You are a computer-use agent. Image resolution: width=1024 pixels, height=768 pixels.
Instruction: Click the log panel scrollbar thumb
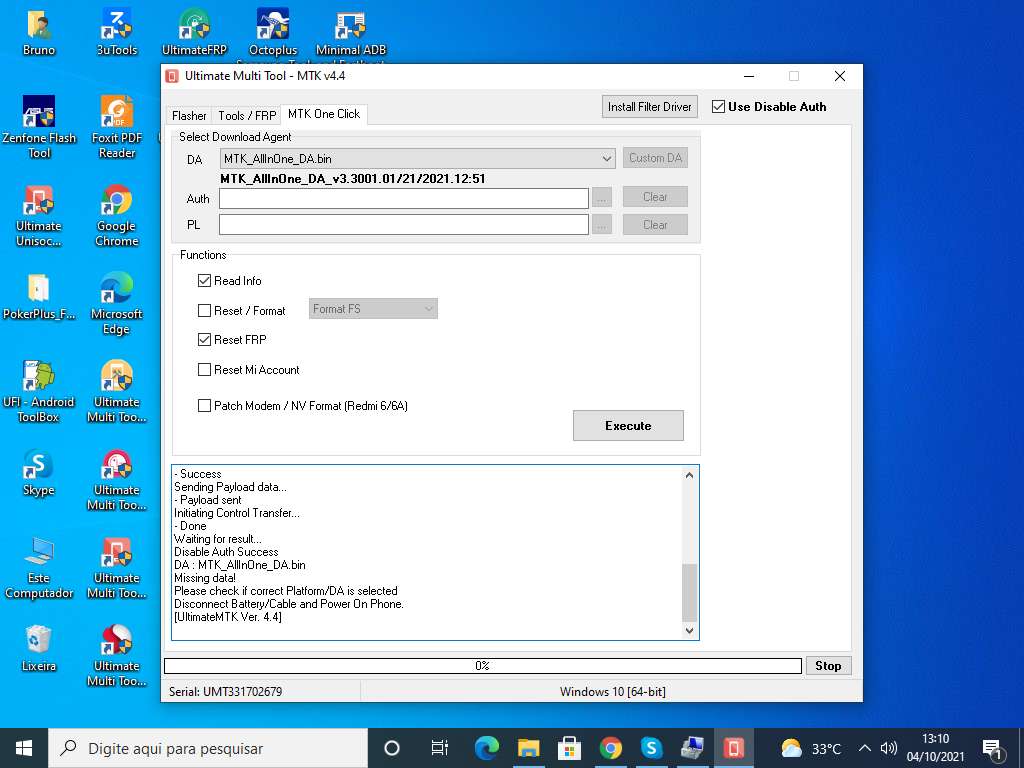[690, 592]
